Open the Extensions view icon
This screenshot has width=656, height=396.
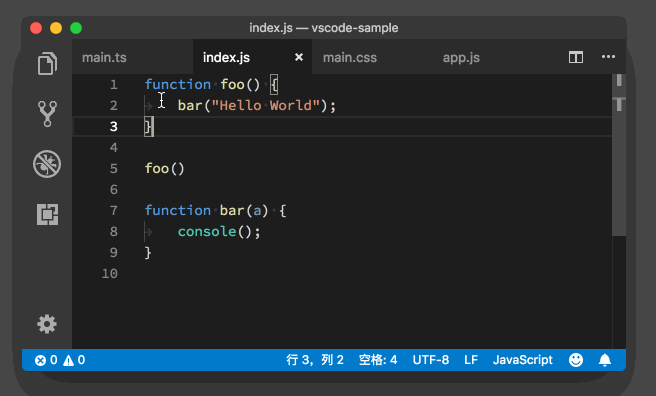tap(47, 215)
